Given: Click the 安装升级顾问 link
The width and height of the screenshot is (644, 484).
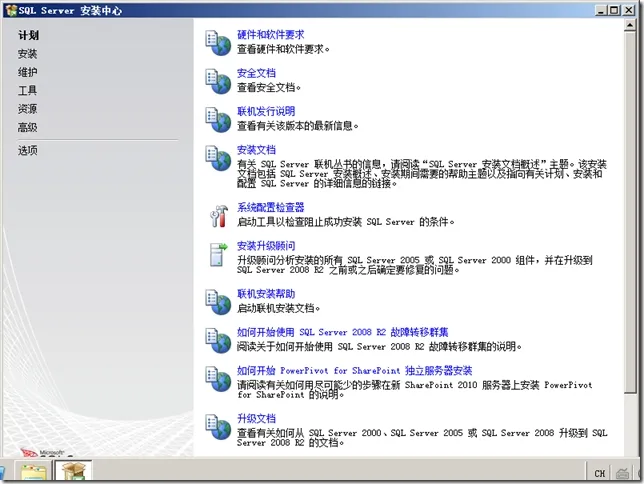Looking at the screenshot, I should [266, 246].
